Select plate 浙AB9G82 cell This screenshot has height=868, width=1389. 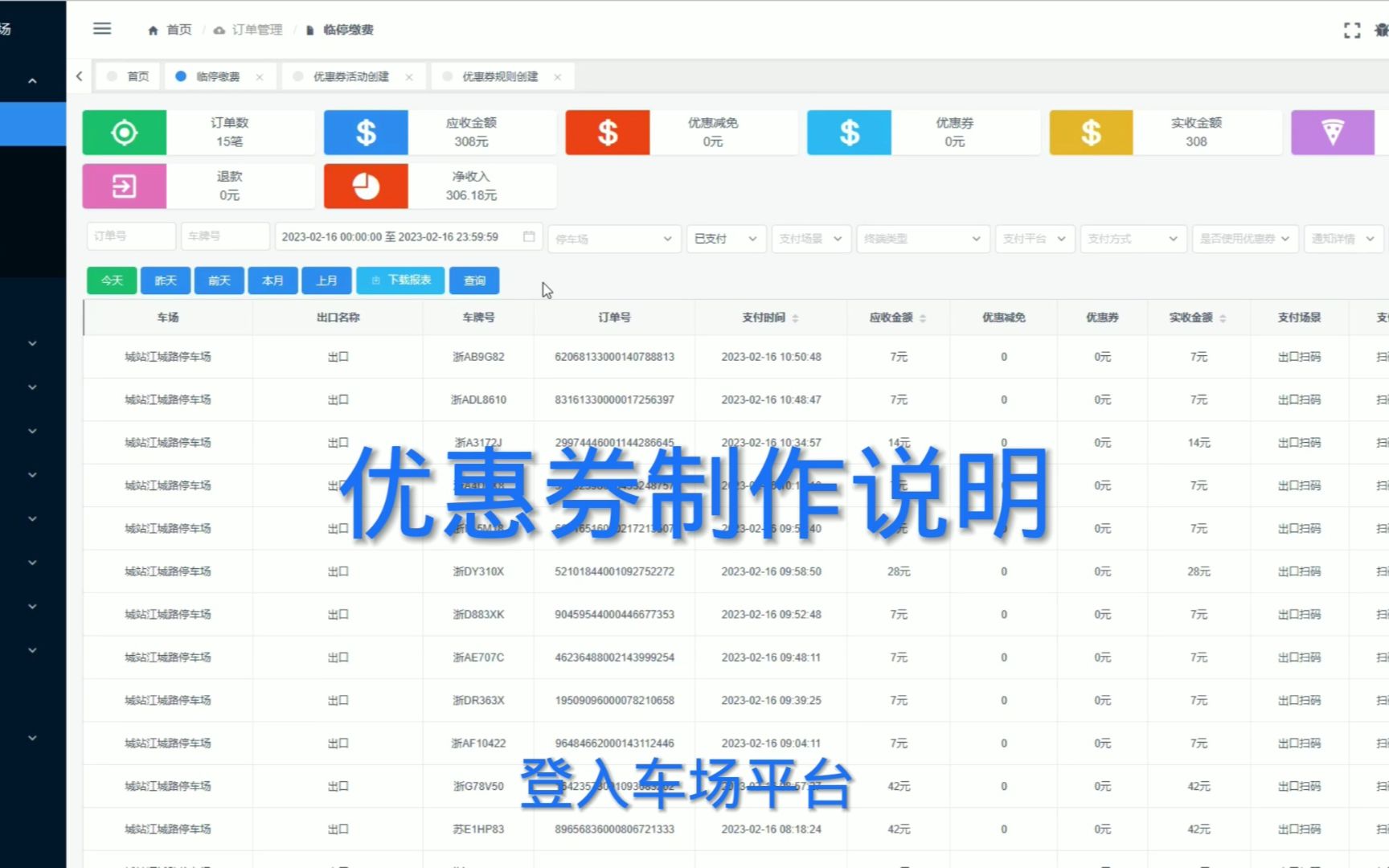pos(478,357)
